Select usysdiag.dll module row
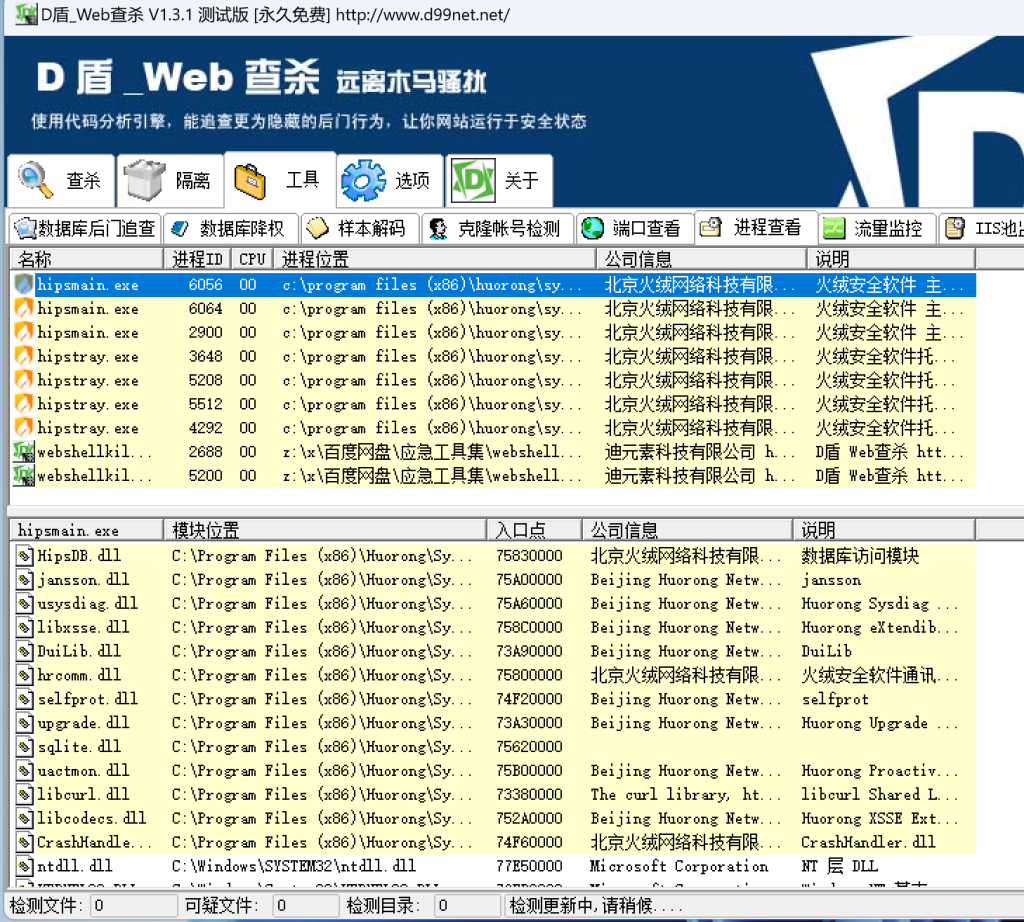This screenshot has height=922, width=1024. tap(493, 603)
